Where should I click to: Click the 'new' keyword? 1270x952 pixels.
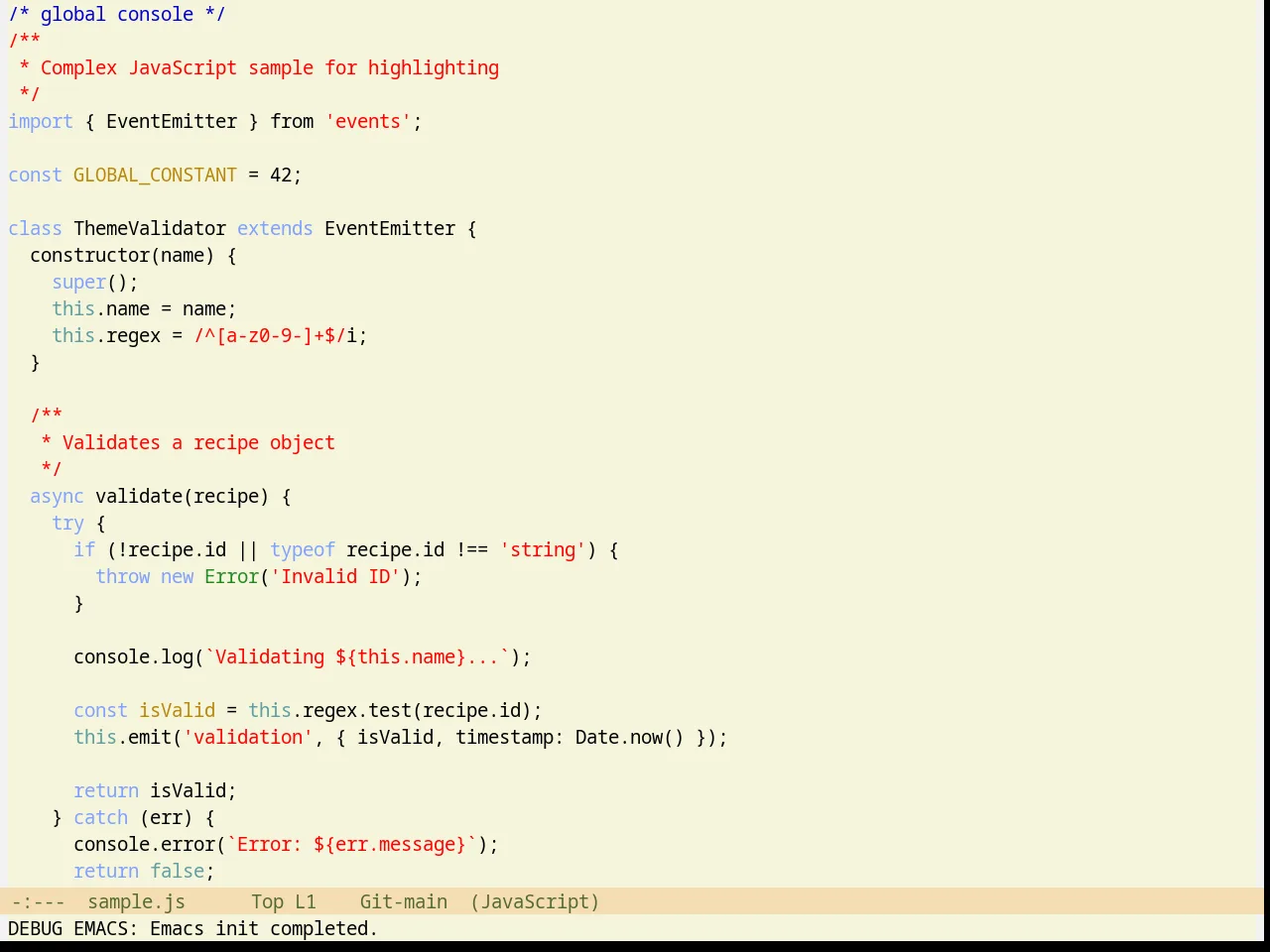coord(177,576)
